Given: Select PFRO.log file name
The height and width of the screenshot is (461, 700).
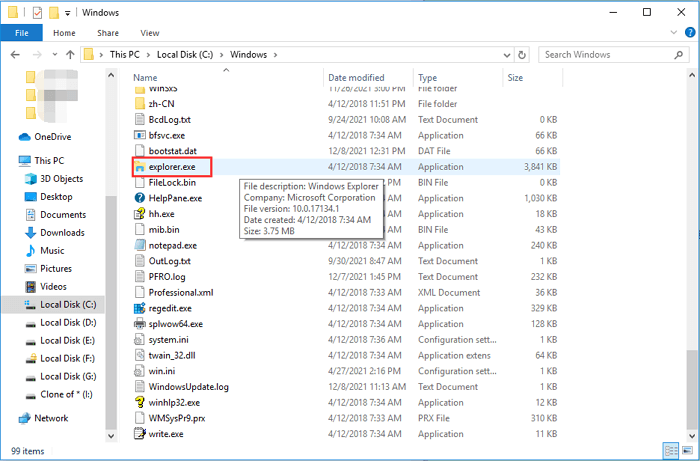Looking at the screenshot, I should [x=167, y=277].
